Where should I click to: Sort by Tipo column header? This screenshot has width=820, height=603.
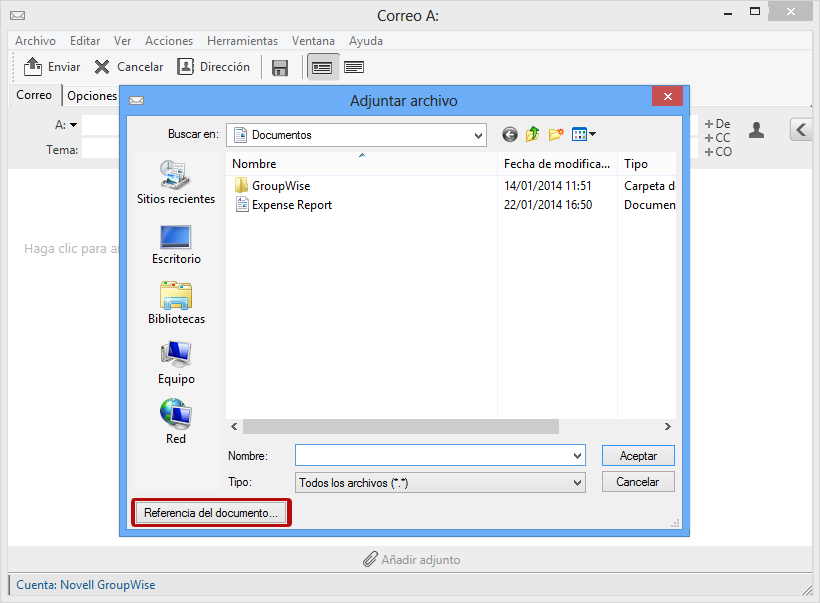click(647, 164)
